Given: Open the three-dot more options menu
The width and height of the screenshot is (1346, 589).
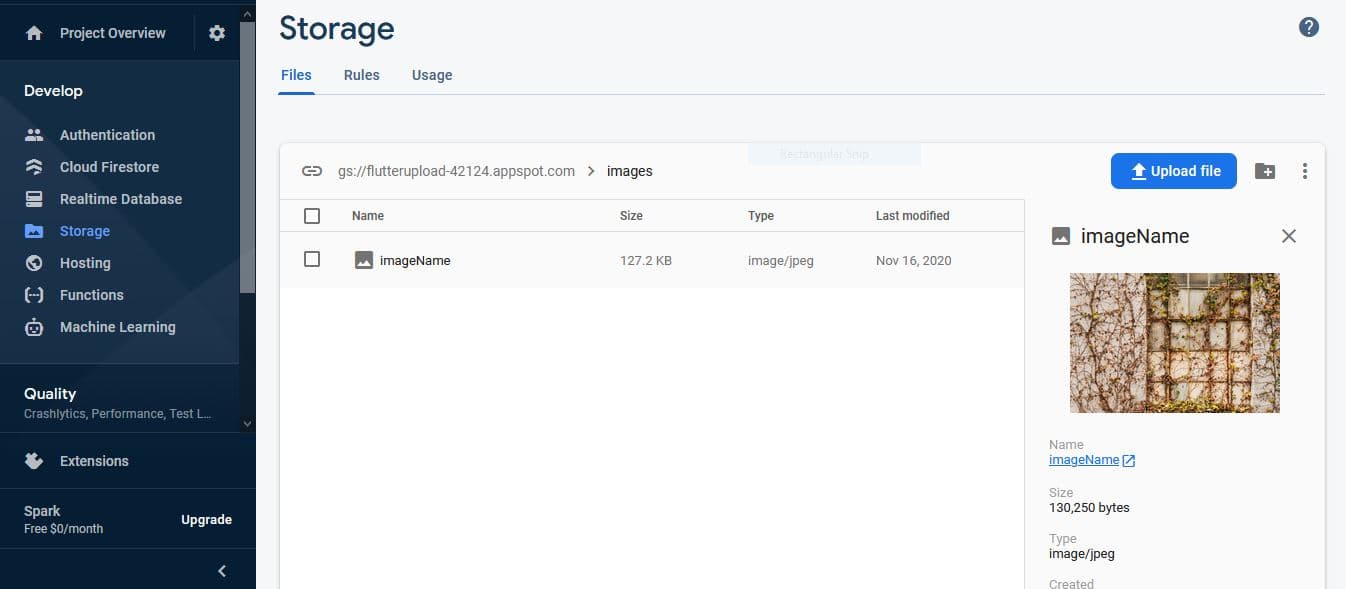Looking at the screenshot, I should click(x=1304, y=171).
